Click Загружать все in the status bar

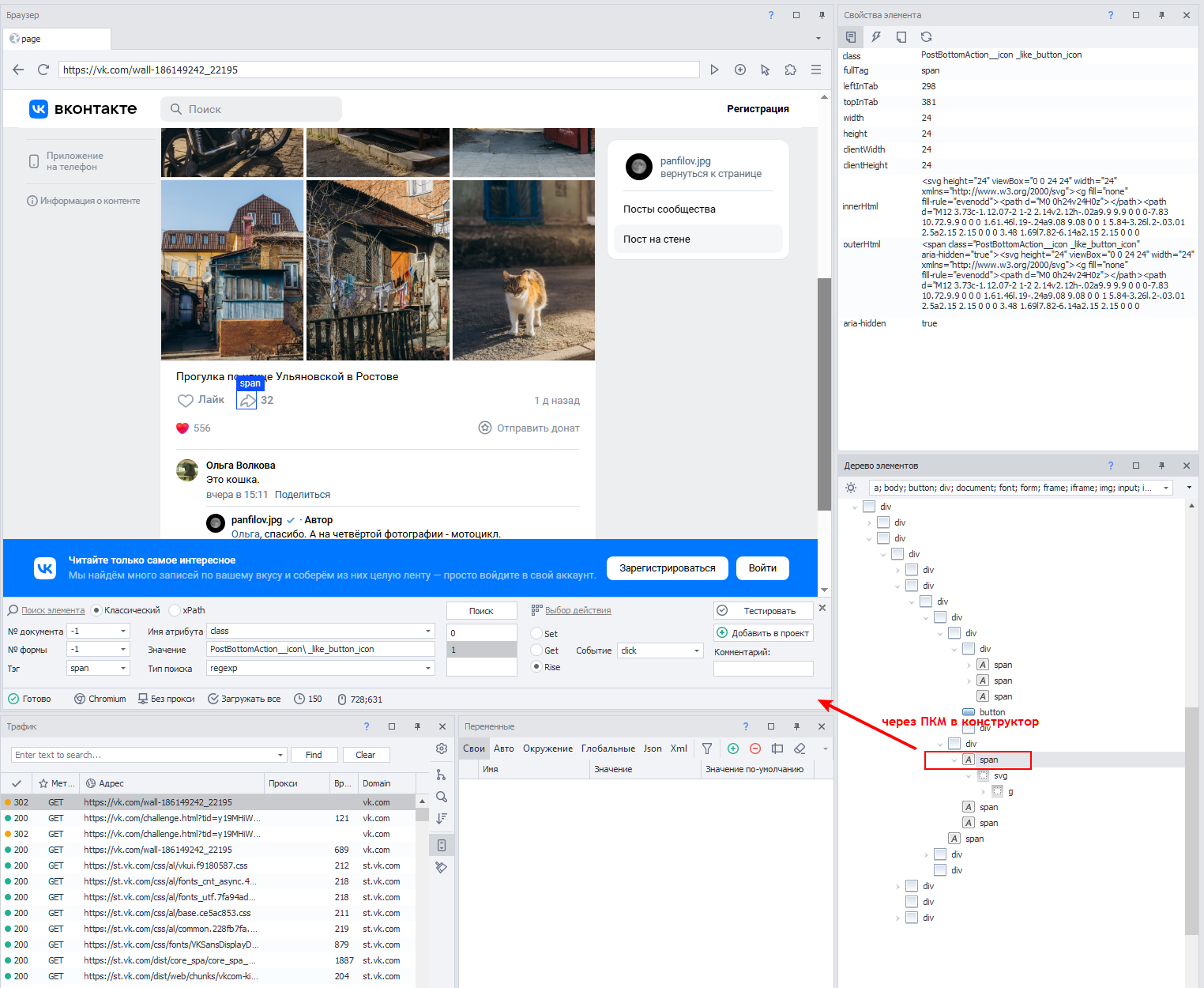(x=244, y=699)
